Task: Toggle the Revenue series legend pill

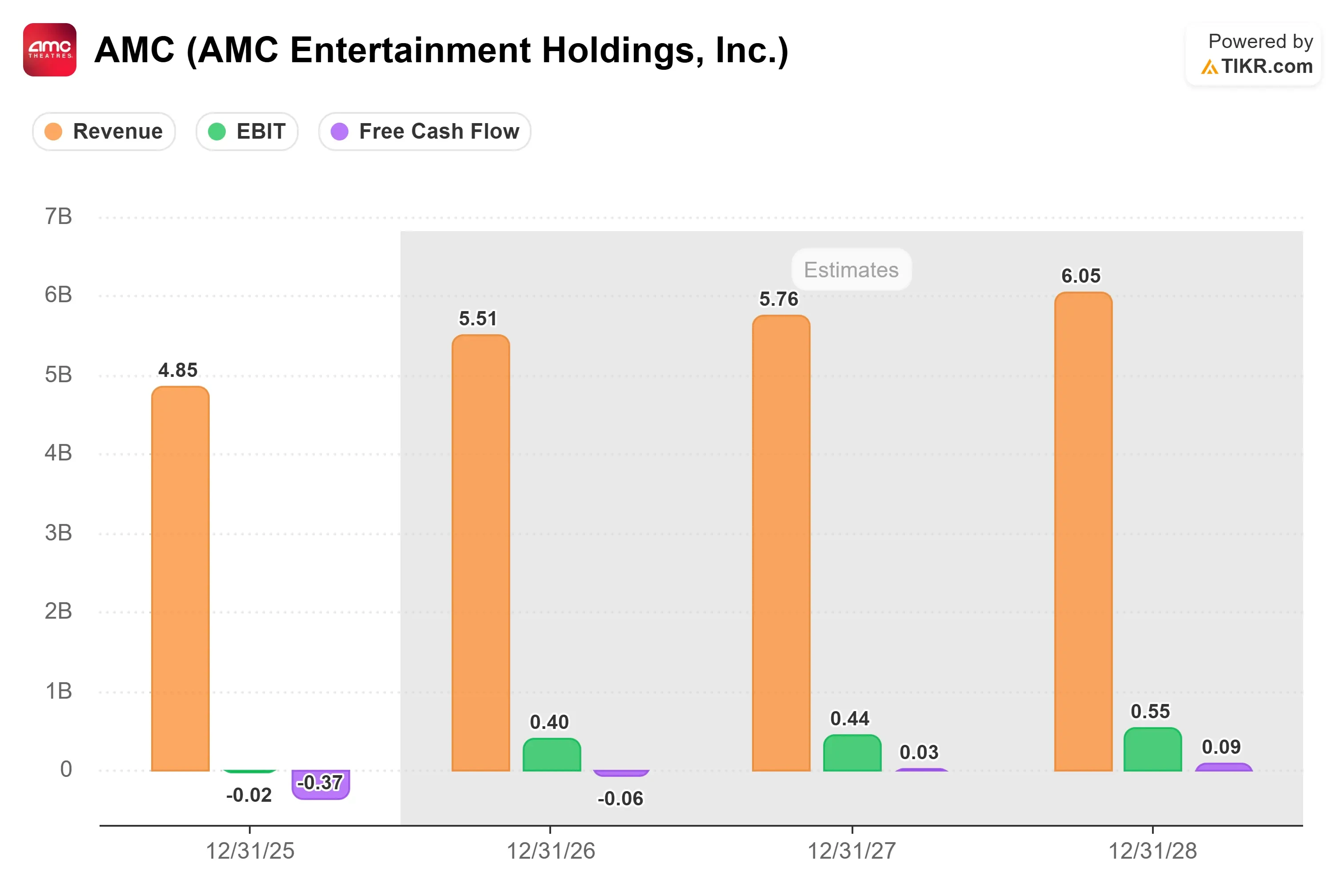Action: coord(104,132)
